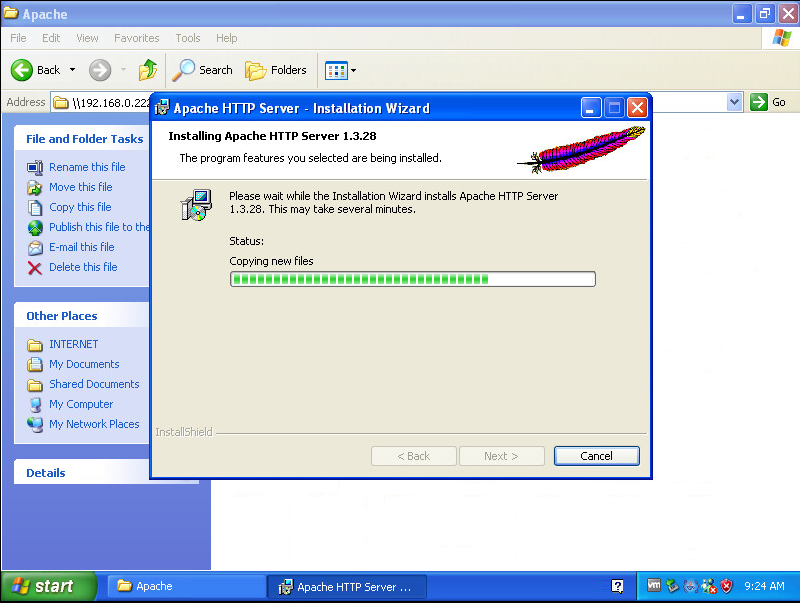
Task: Minimize the Installation Wizard window
Action: [591, 108]
